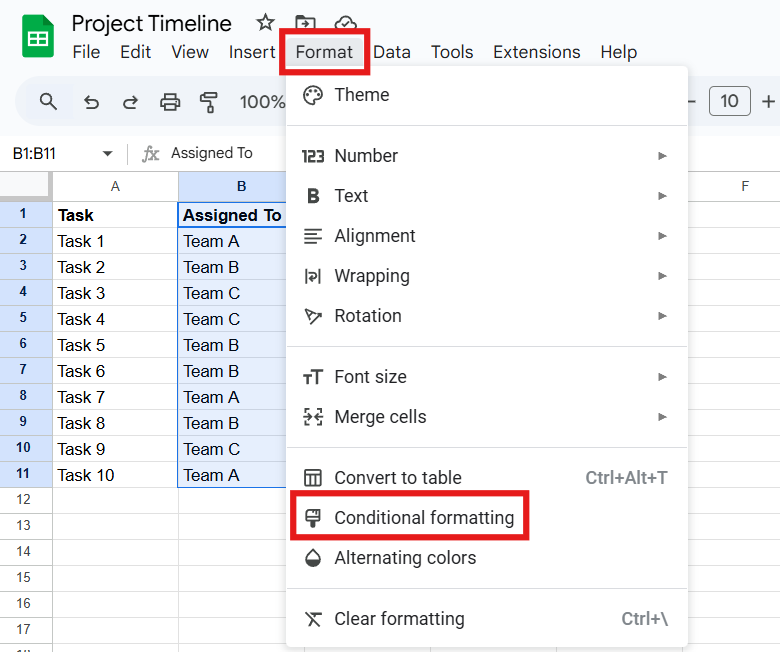The width and height of the screenshot is (780, 652).
Task: Select the Paint format roller icon
Action: [209, 101]
